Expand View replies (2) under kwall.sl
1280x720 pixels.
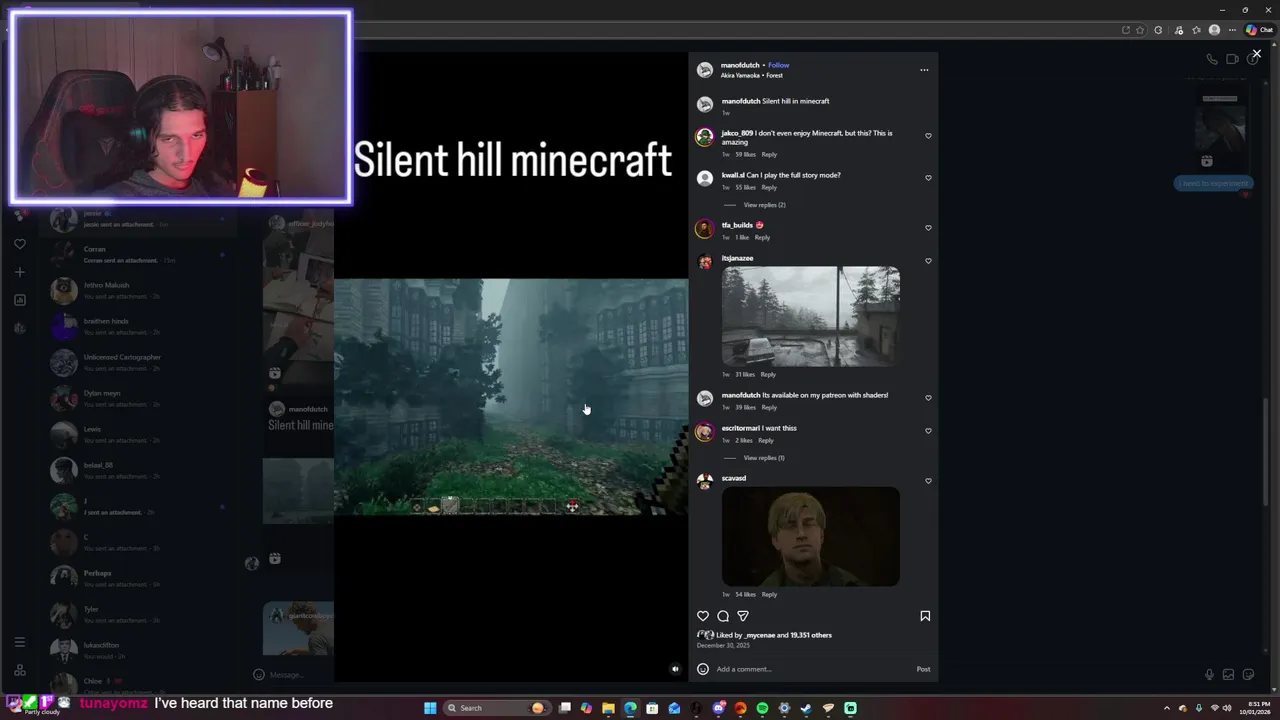click(x=764, y=205)
